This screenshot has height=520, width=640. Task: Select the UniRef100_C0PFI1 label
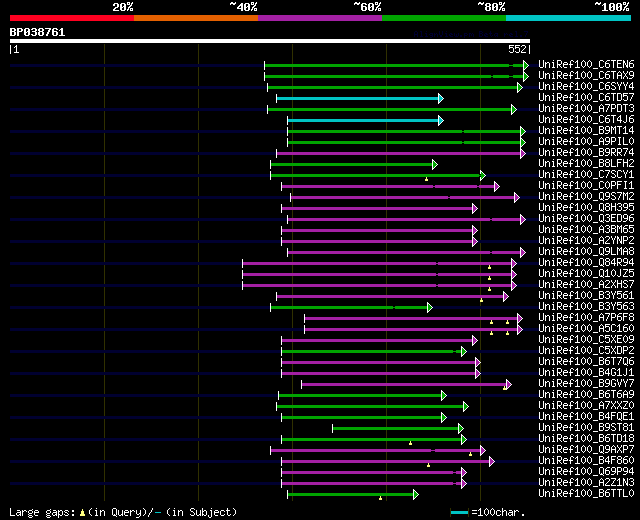586,186
